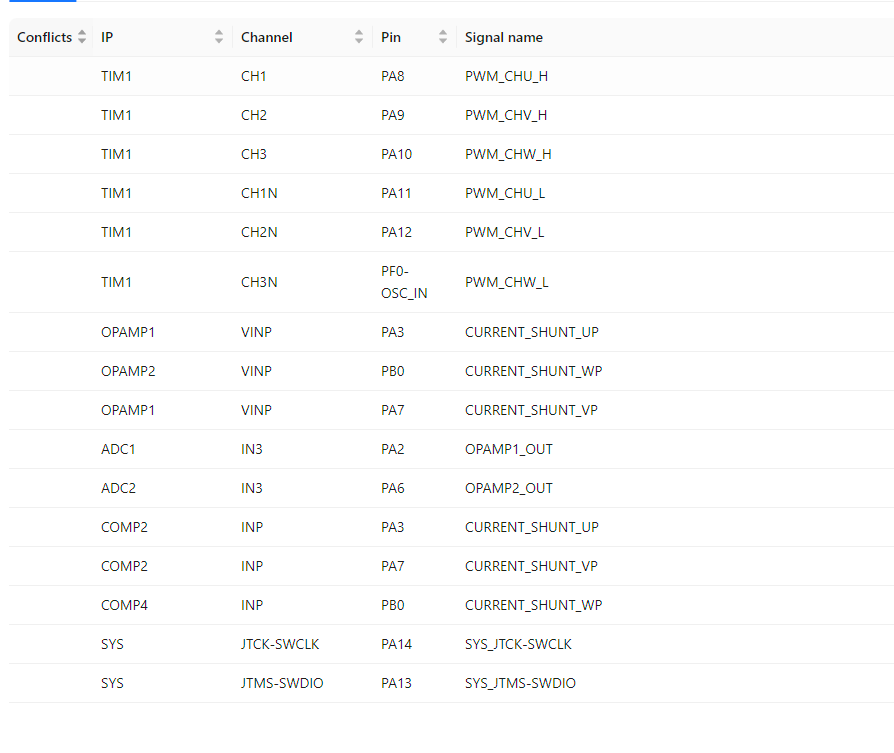Select the ADC2 IP cell
This screenshot has width=894, height=753.
point(118,488)
